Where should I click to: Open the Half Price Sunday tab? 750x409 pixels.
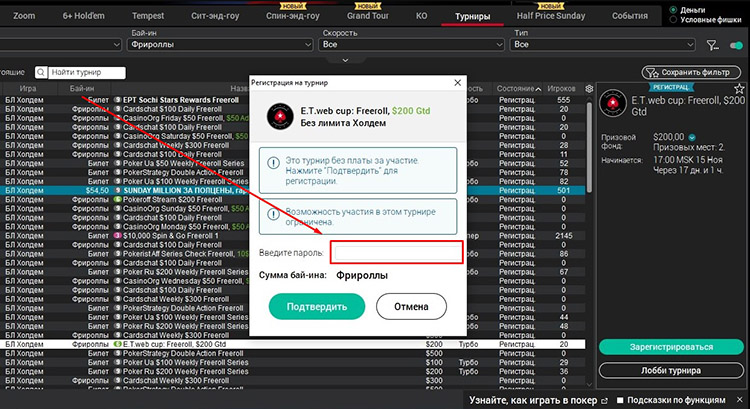(551, 16)
